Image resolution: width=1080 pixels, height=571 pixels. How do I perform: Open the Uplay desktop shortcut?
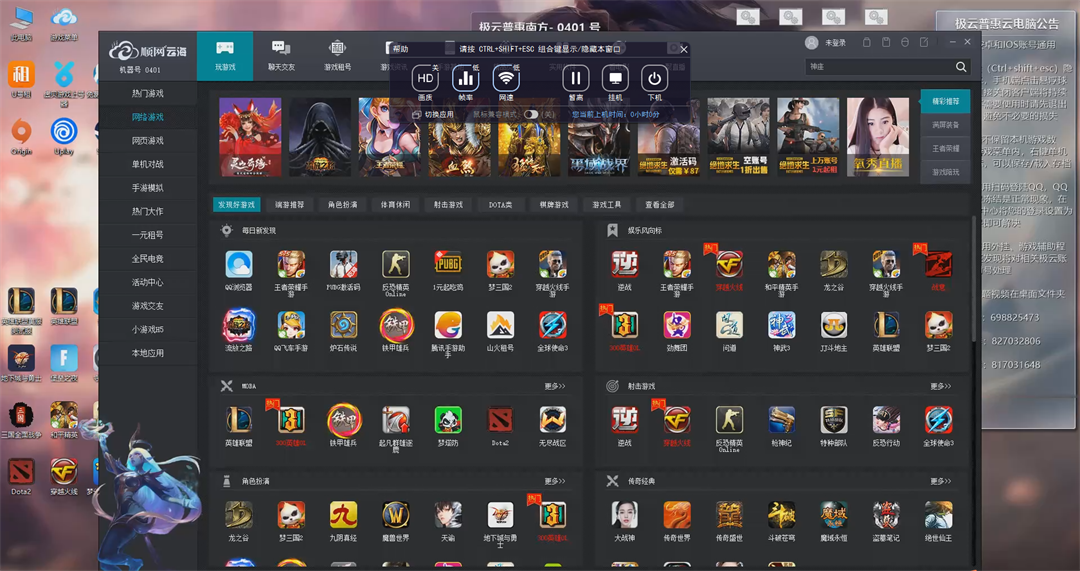pyautogui.click(x=64, y=136)
